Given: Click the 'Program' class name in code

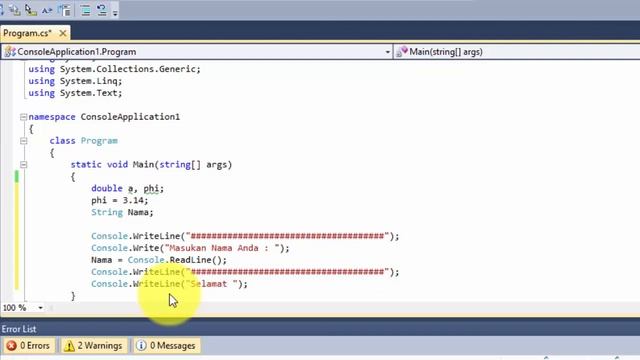Looking at the screenshot, I should [x=99, y=141].
